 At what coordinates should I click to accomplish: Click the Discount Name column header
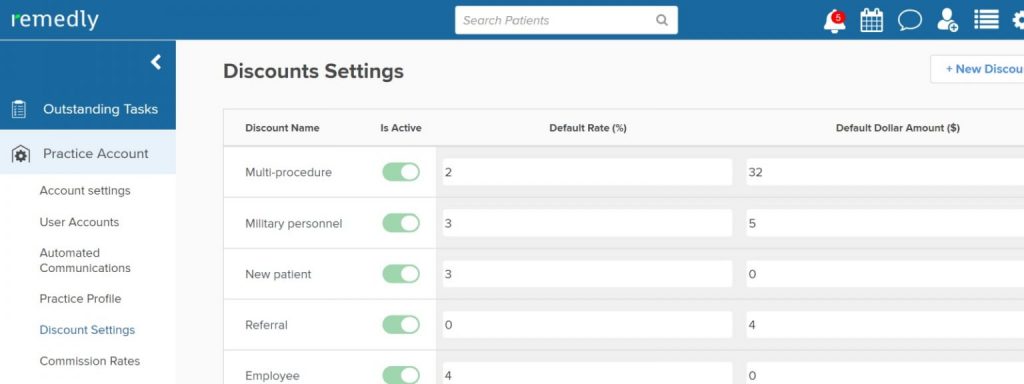pyautogui.click(x=282, y=128)
